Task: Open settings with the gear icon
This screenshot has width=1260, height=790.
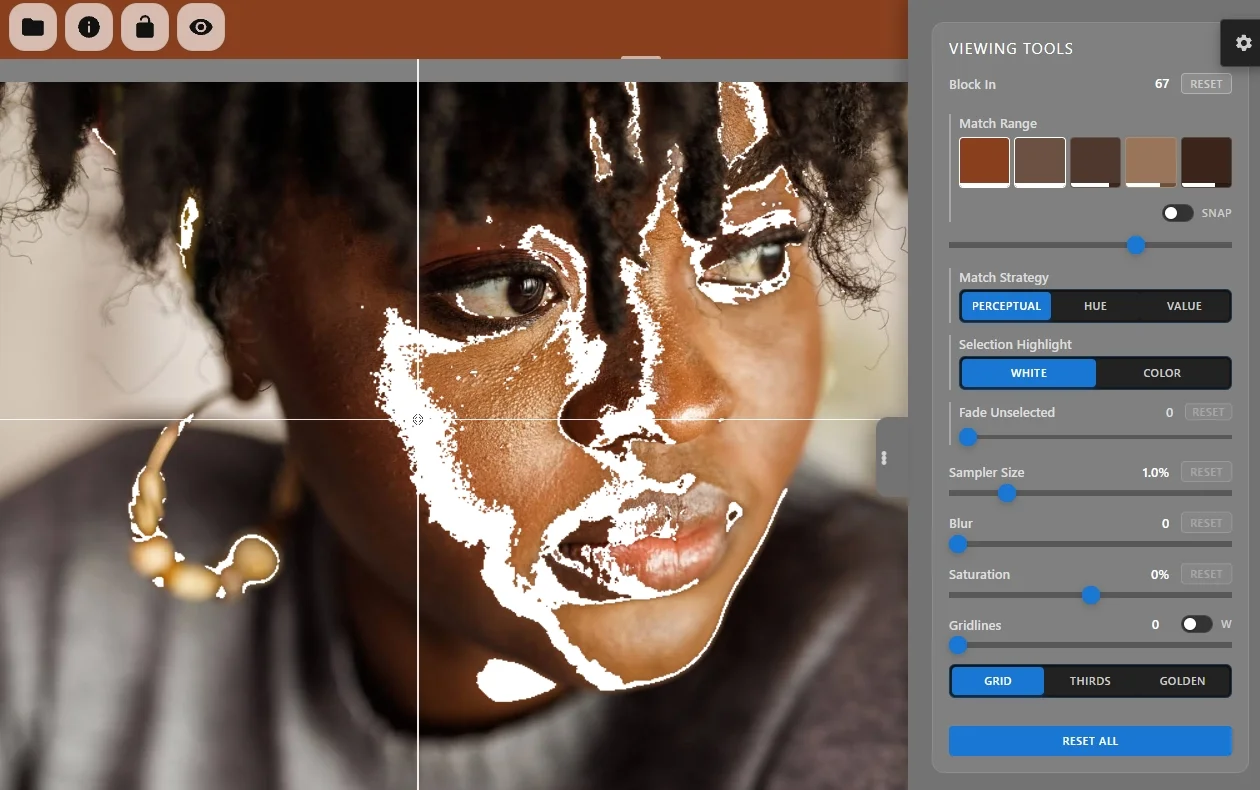Action: pyautogui.click(x=1242, y=43)
